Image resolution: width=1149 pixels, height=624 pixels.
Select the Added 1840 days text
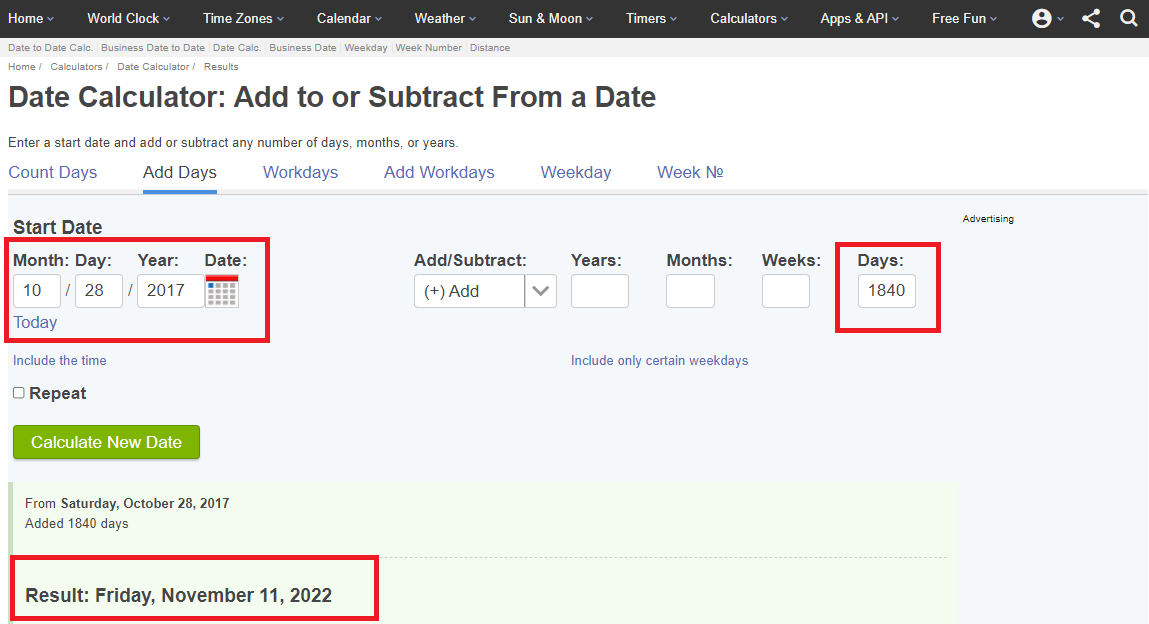pyautogui.click(x=77, y=524)
